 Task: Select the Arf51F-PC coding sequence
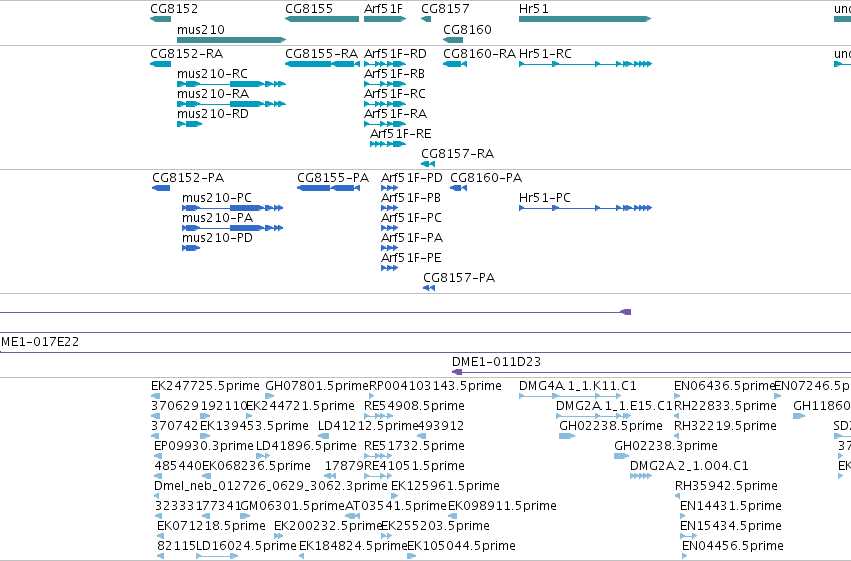390,228
